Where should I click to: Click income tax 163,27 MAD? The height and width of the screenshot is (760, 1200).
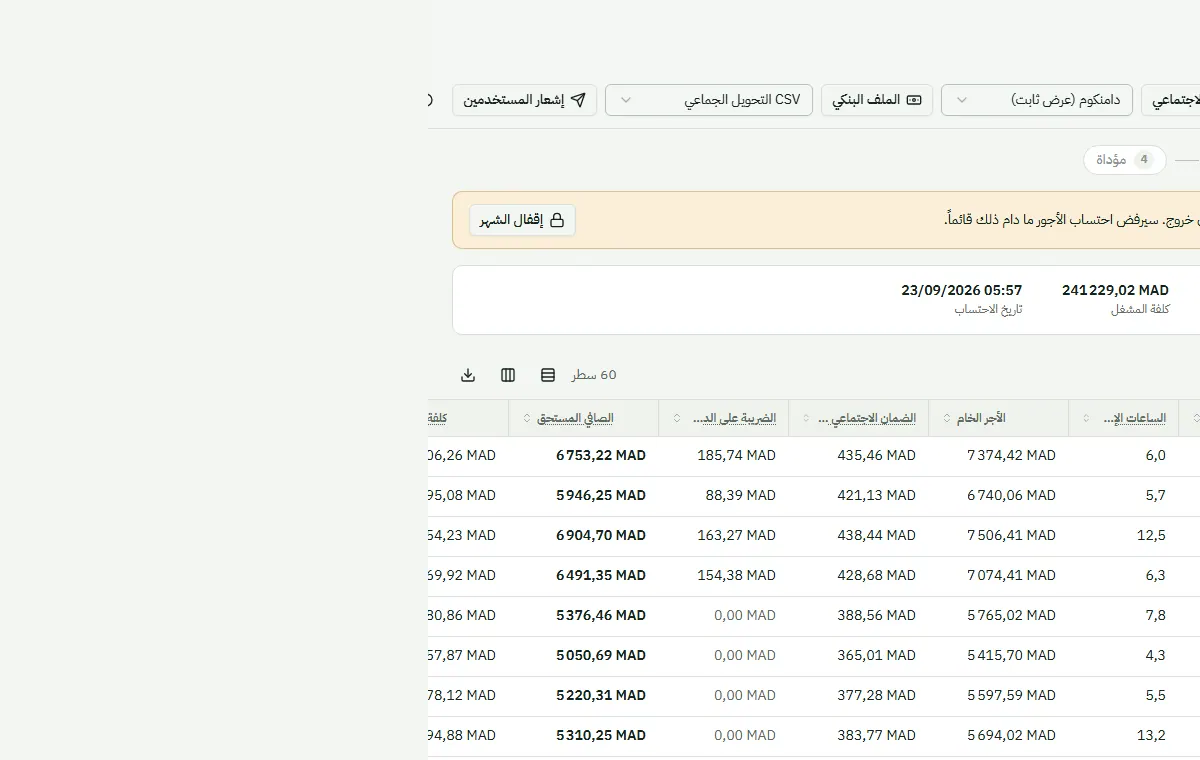click(x=736, y=535)
